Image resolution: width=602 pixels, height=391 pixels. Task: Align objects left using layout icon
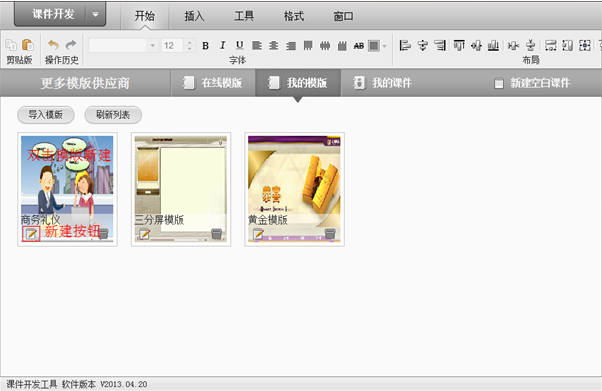[x=405, y=45]
